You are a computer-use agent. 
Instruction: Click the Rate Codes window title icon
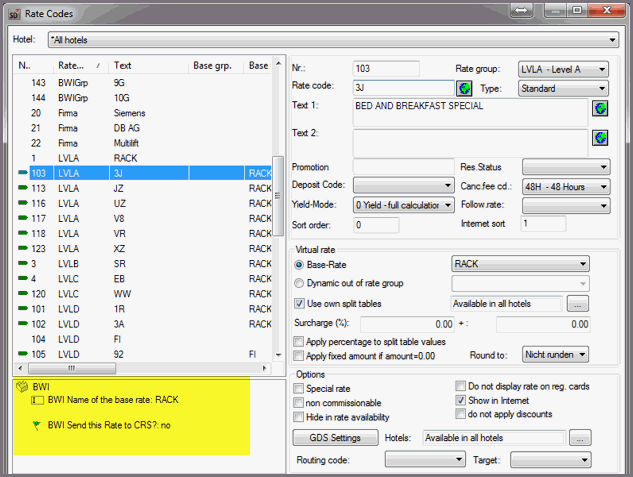pyautogui.click(x=15, y=12)
